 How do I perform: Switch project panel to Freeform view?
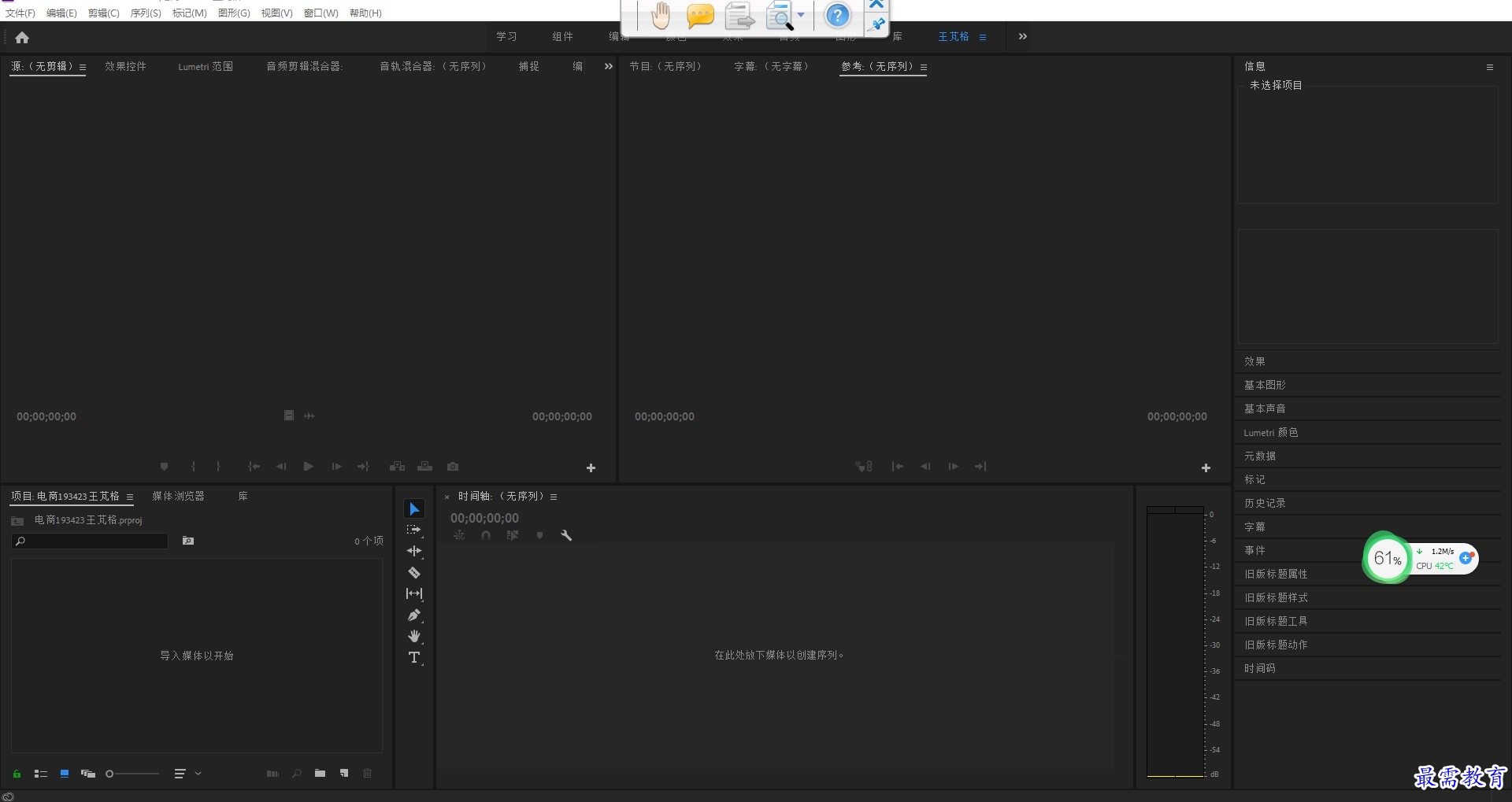(88, 774)
